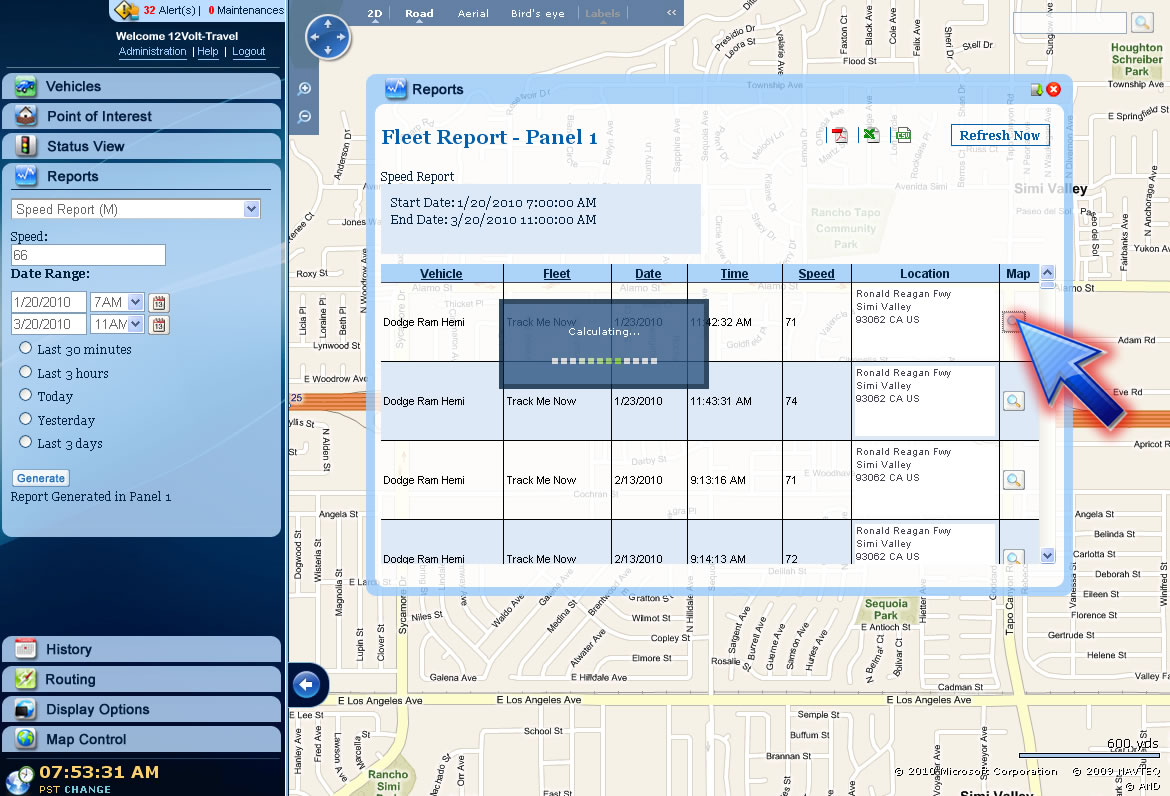Sort report by Vehicle column
This screenshot has width=1170, height=796.
click(441, 274)
